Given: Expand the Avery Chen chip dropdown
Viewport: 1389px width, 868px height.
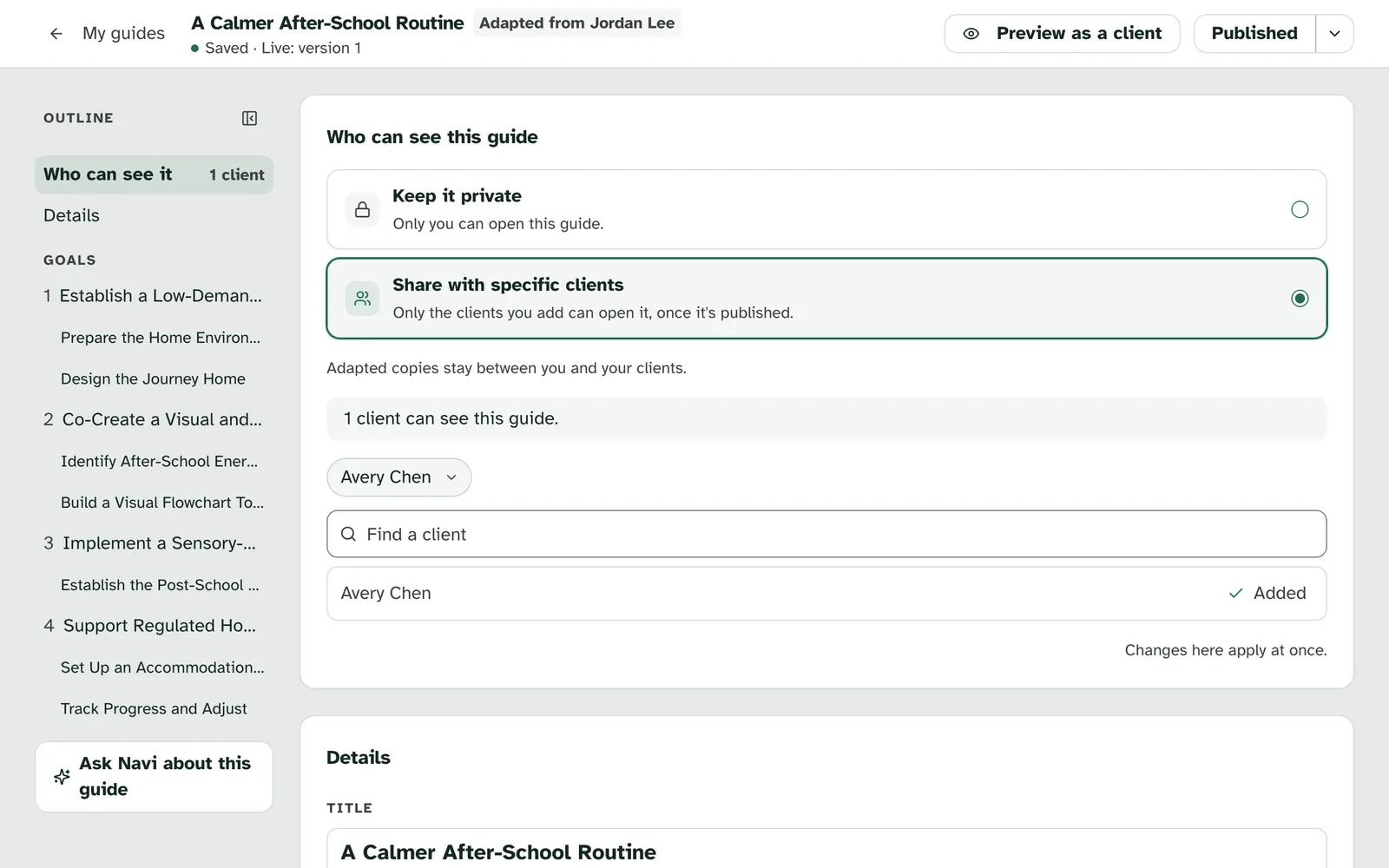Looking at the screenshot, I should coord(451,477).
